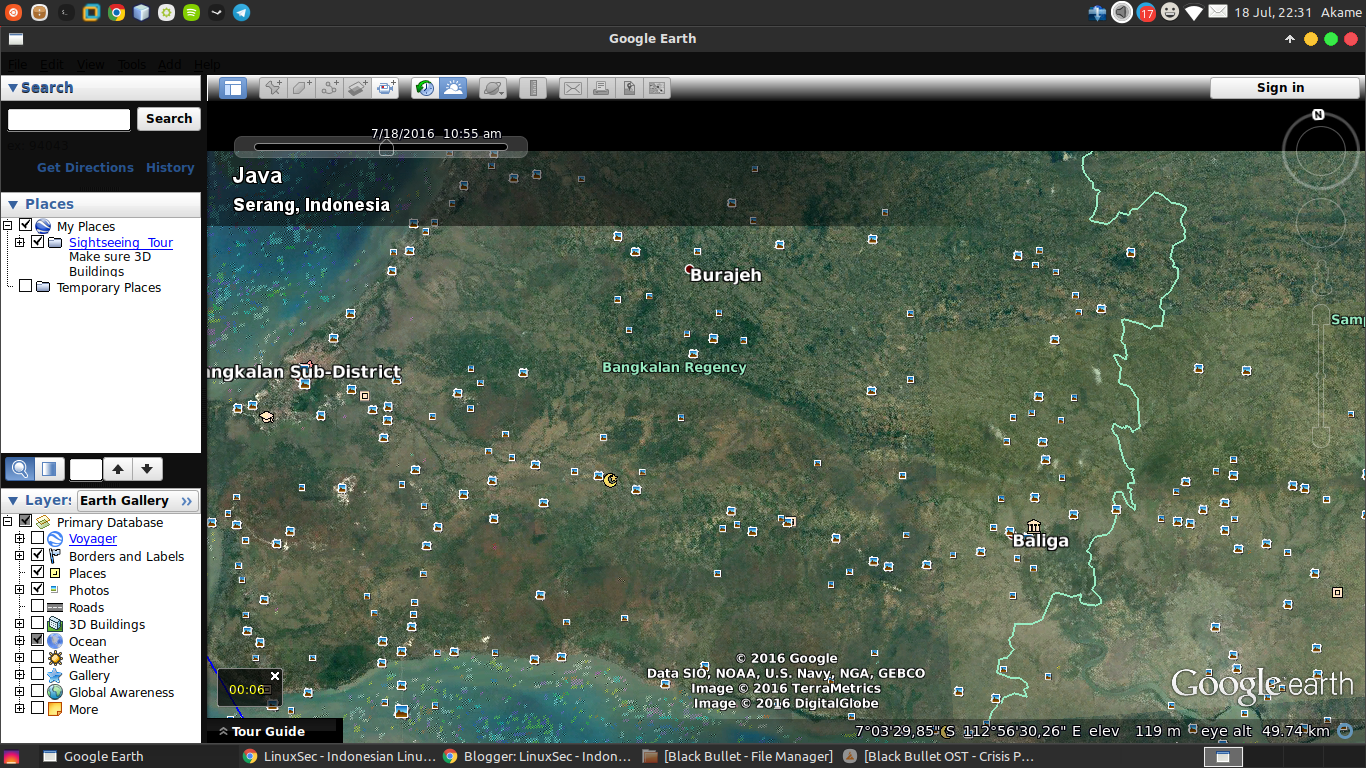Viewport: 1366px width, 768px height.
Task: Uncheck the Places layer checkbox
Action: [38, 572]
